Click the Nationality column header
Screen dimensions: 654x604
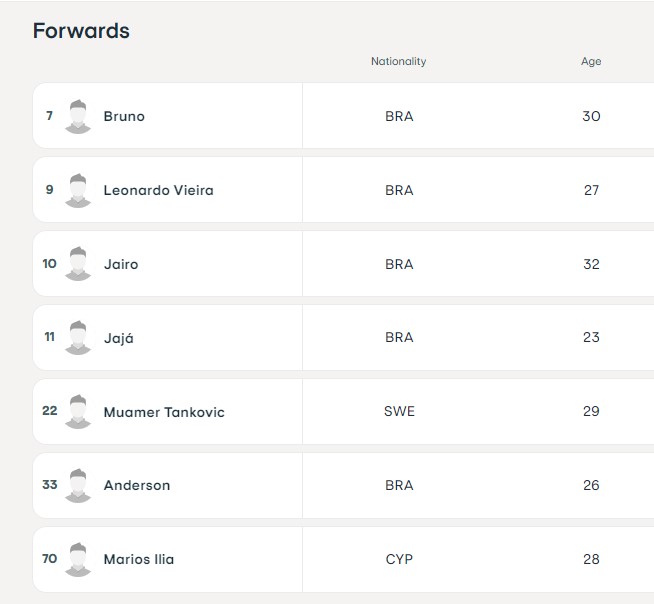pyautogui.click(x=398, y=61)
